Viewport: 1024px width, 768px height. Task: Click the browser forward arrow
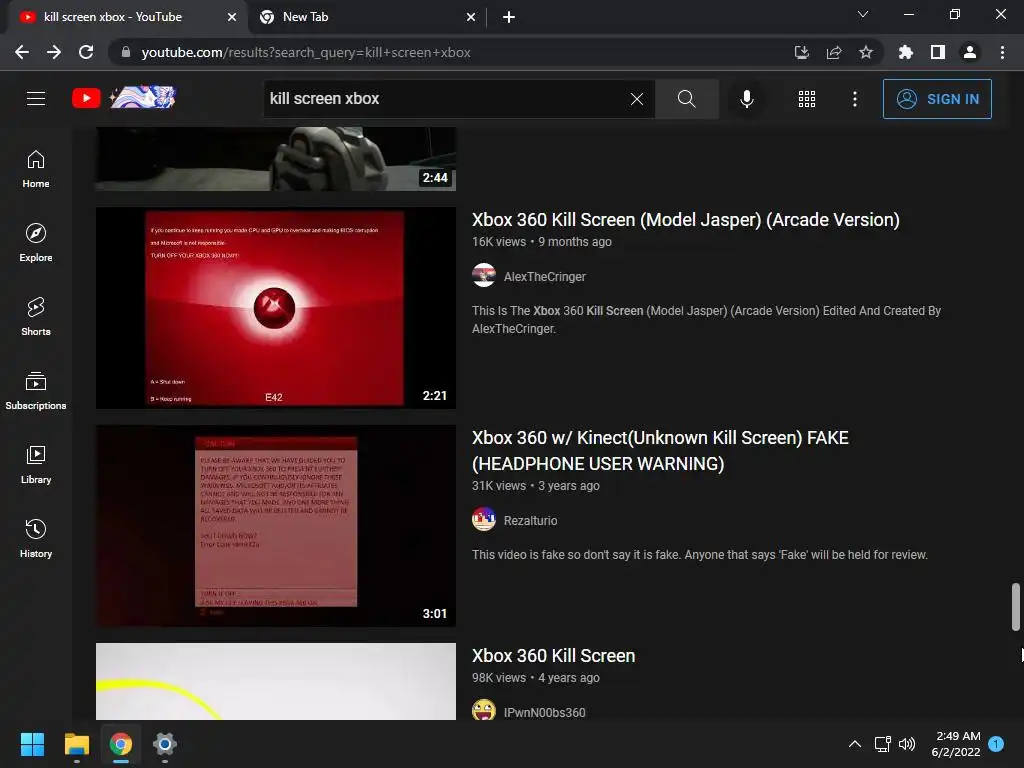click(54, 52)
